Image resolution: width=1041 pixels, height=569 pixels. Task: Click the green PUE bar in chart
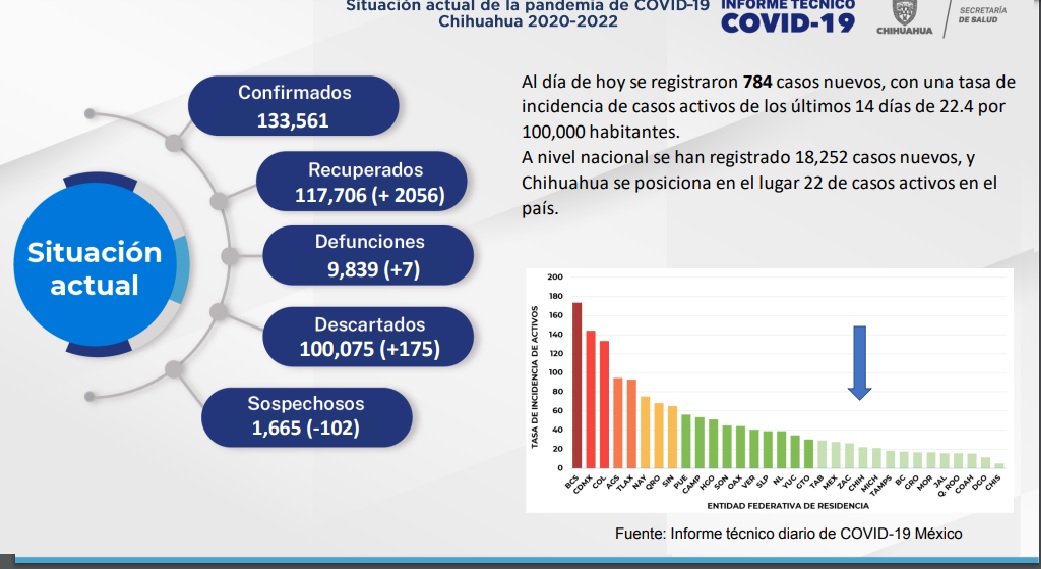[x=686, y=441]
